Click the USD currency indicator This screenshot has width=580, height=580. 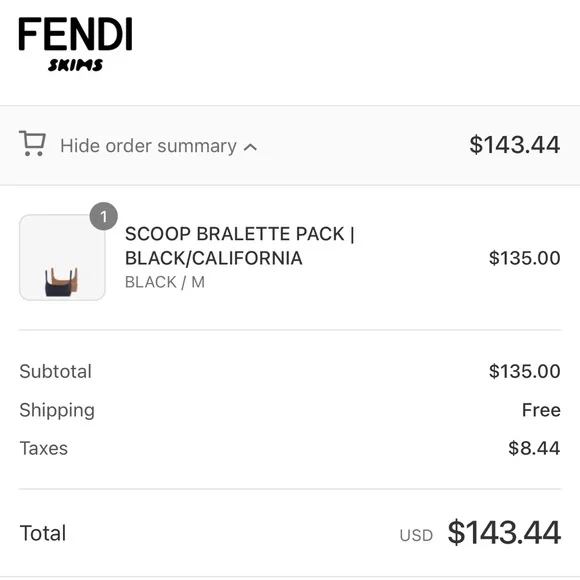(x=416, y=535)
